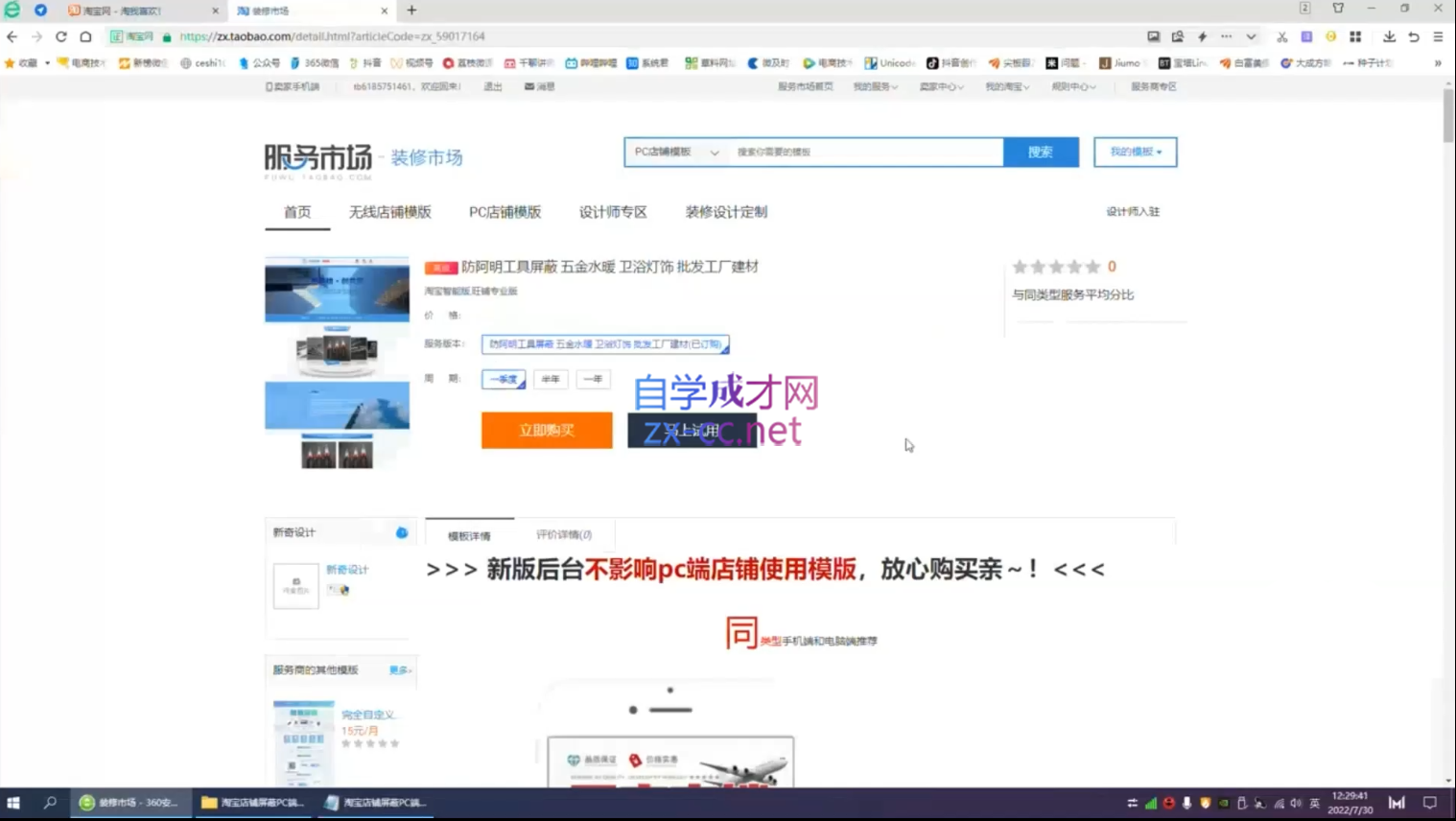Expand the 我的服务 dropdown
This screenshot has width=1456, height=821.
(x=875, y=86)
